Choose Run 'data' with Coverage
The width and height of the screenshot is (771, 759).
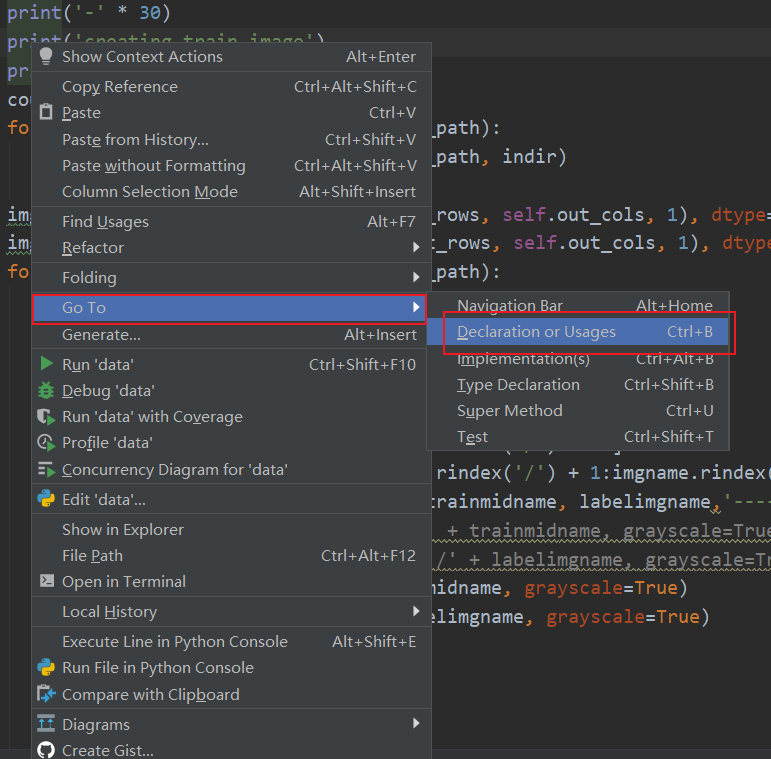point(232,417)
